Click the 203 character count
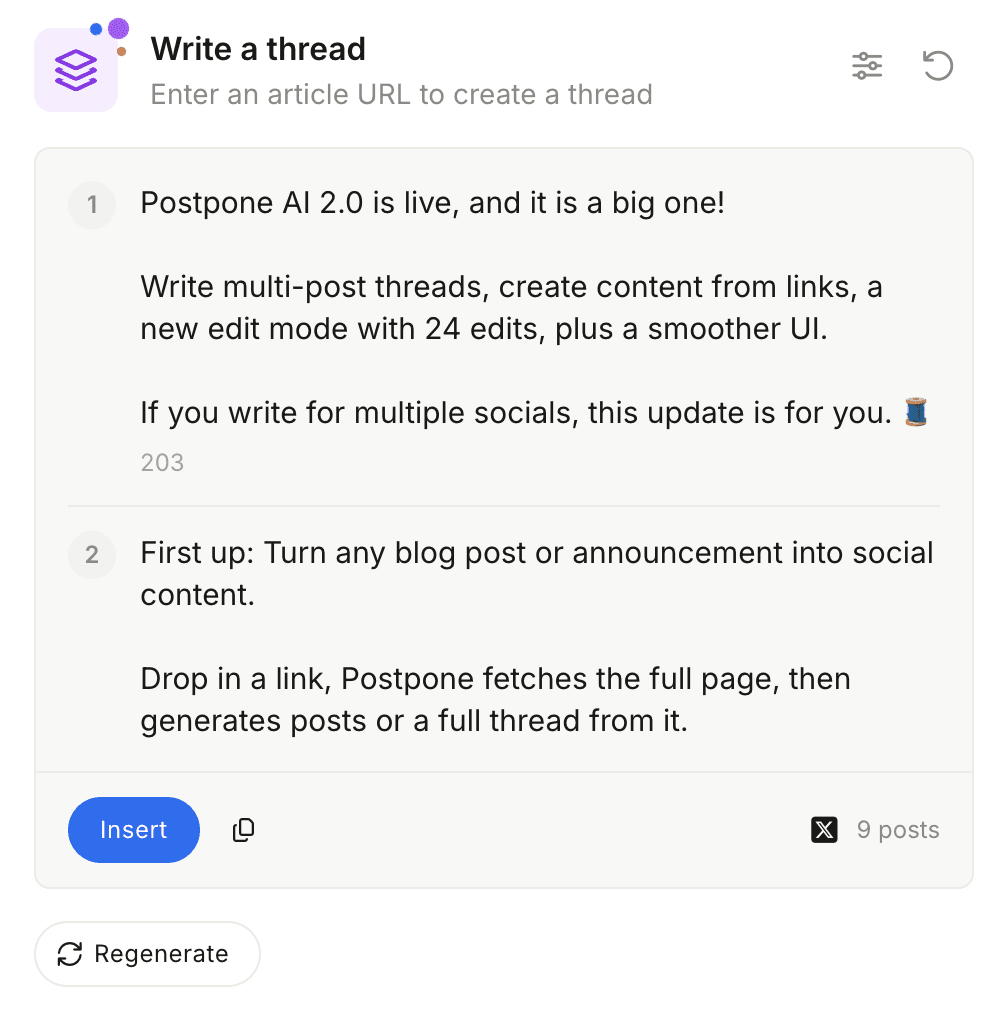This screenshot has width=1006, height=1016. 162,462
